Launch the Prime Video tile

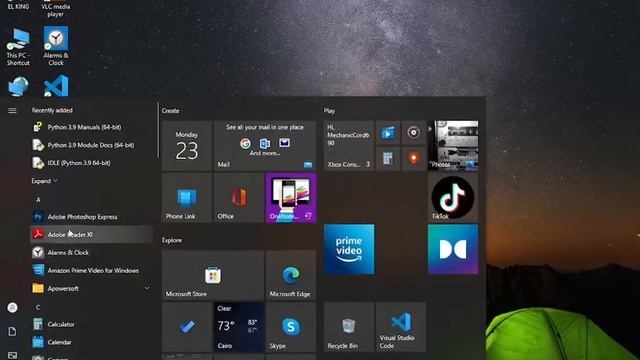349,249
